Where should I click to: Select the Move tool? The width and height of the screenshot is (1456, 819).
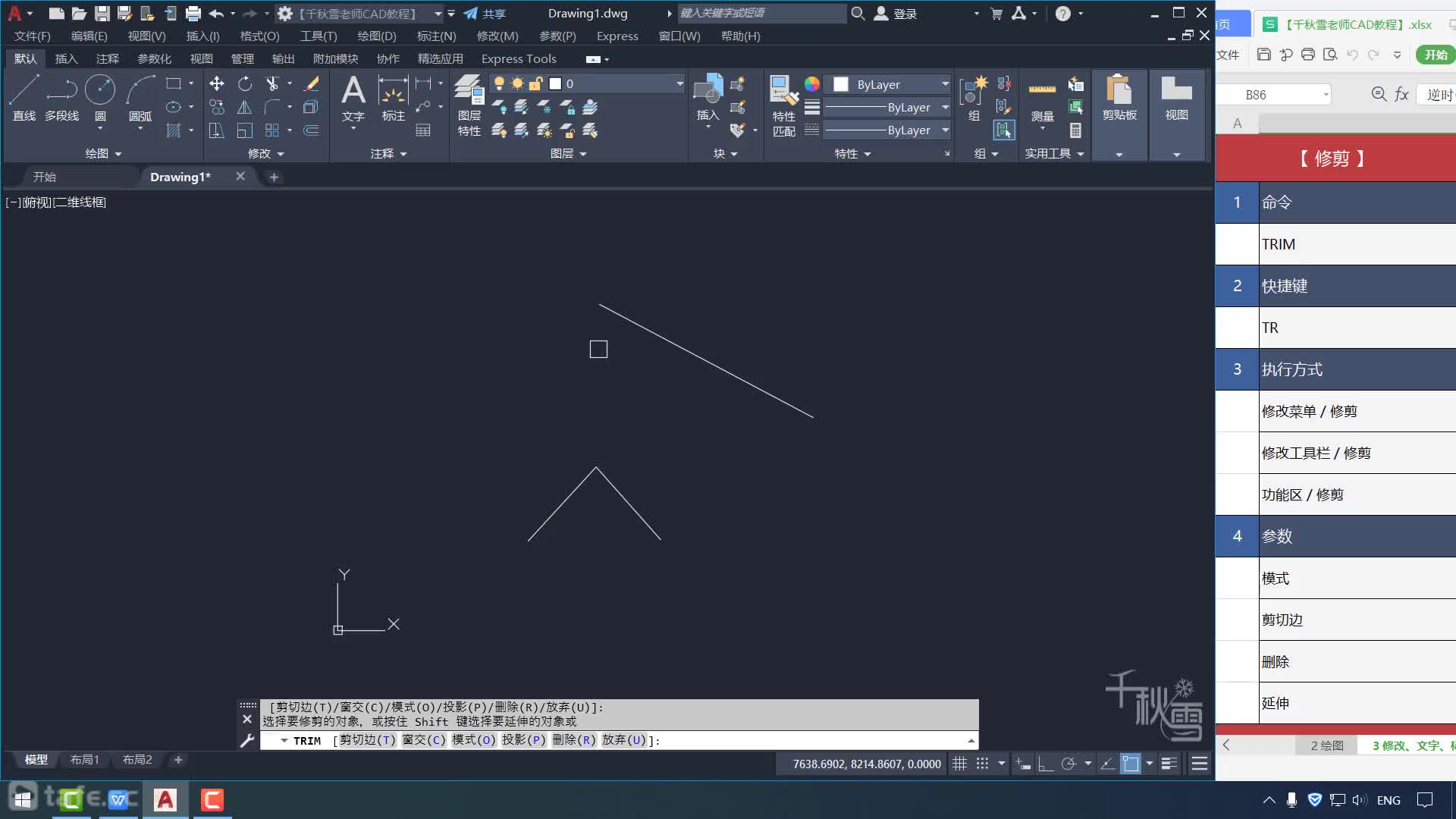tap(217, 83)
